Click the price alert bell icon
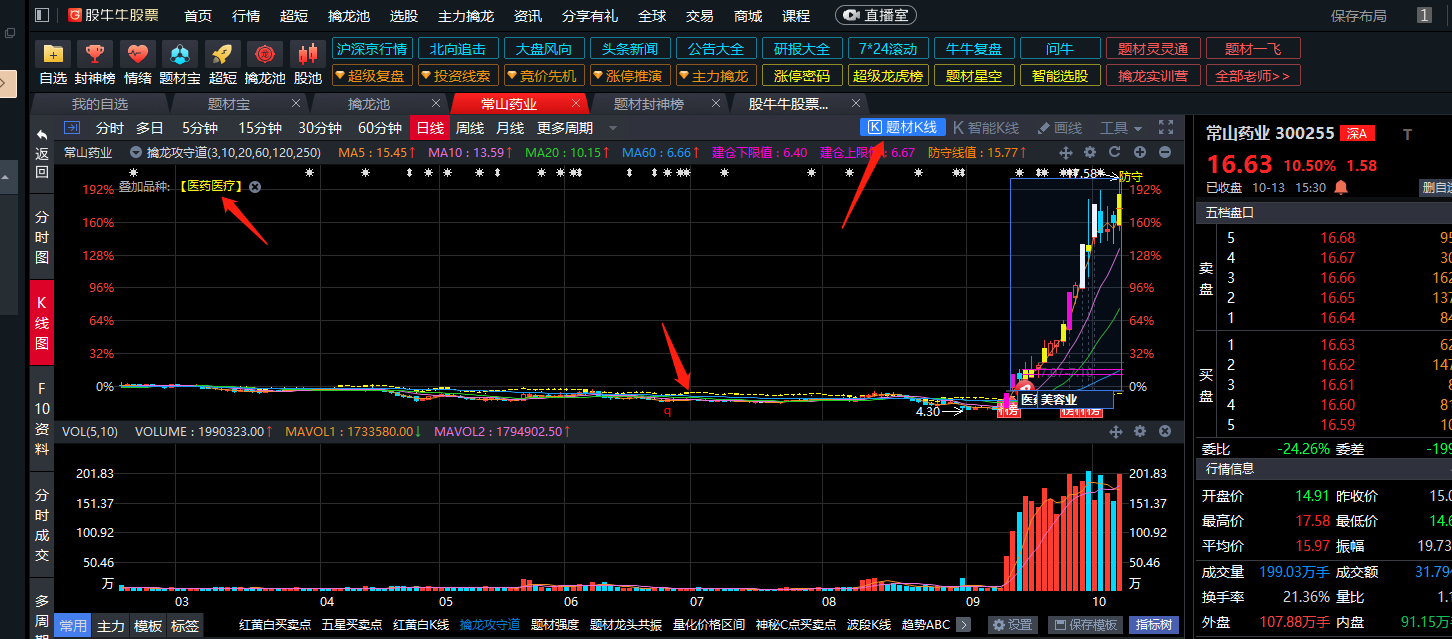1452x639 pixels. [x=1341, y=187]
